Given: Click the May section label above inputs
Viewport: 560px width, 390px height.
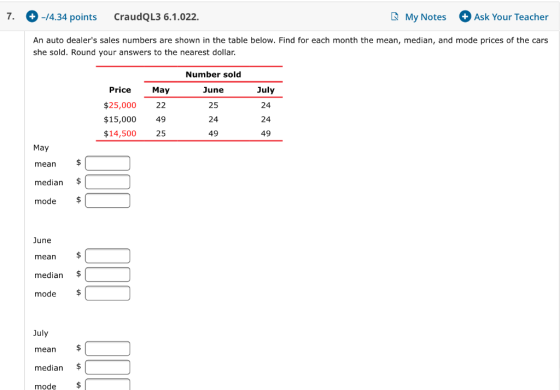Looking at the screenshot, I should click(x=41, y=148).
